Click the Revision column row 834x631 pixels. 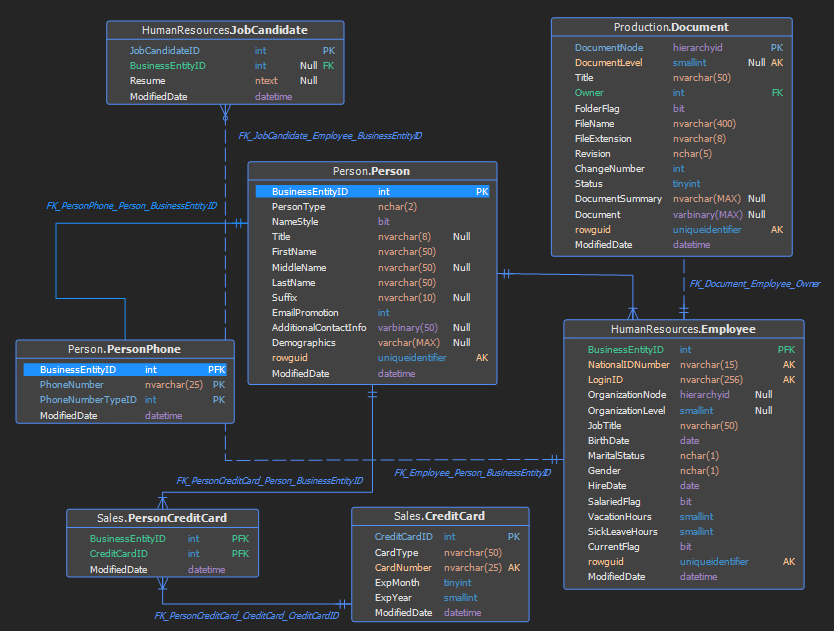(x=672, y=153)
